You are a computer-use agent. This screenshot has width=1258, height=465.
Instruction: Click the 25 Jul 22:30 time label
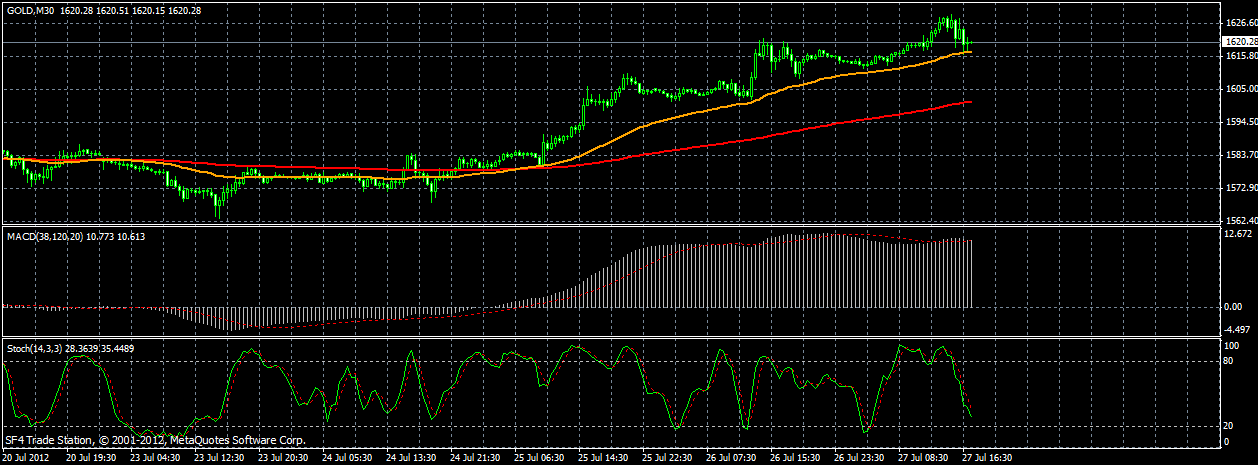(x=669, y=456)
